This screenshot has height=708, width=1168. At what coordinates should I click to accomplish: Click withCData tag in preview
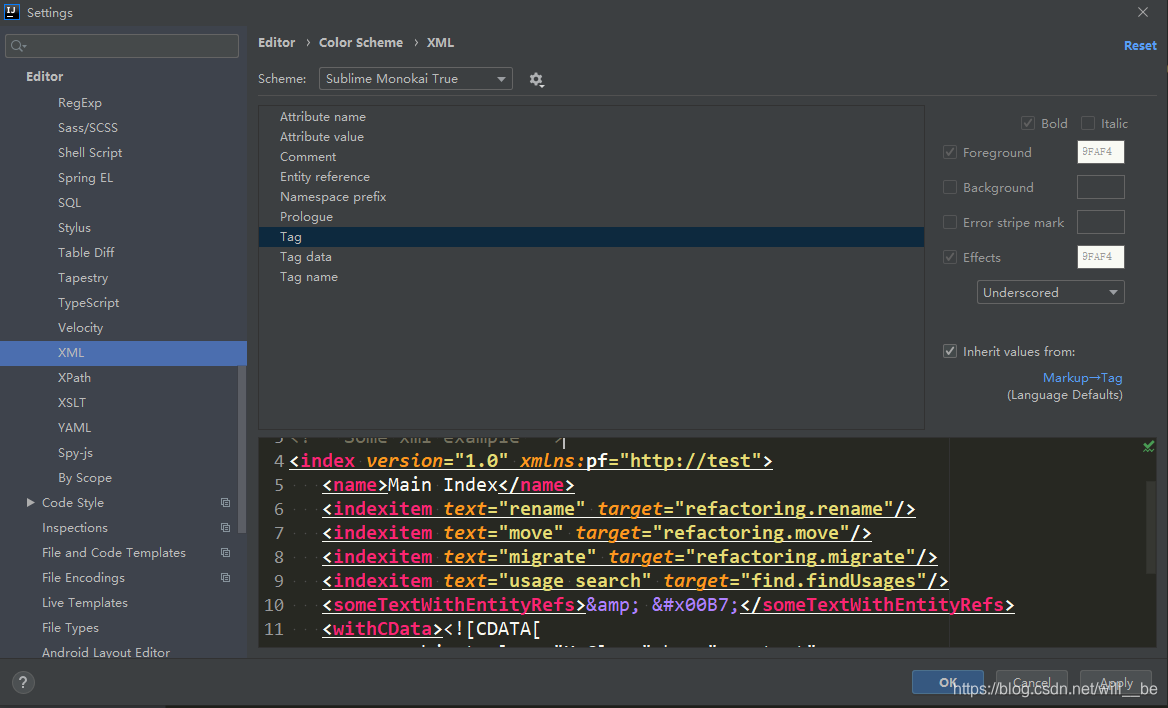(x=382, y=629)
